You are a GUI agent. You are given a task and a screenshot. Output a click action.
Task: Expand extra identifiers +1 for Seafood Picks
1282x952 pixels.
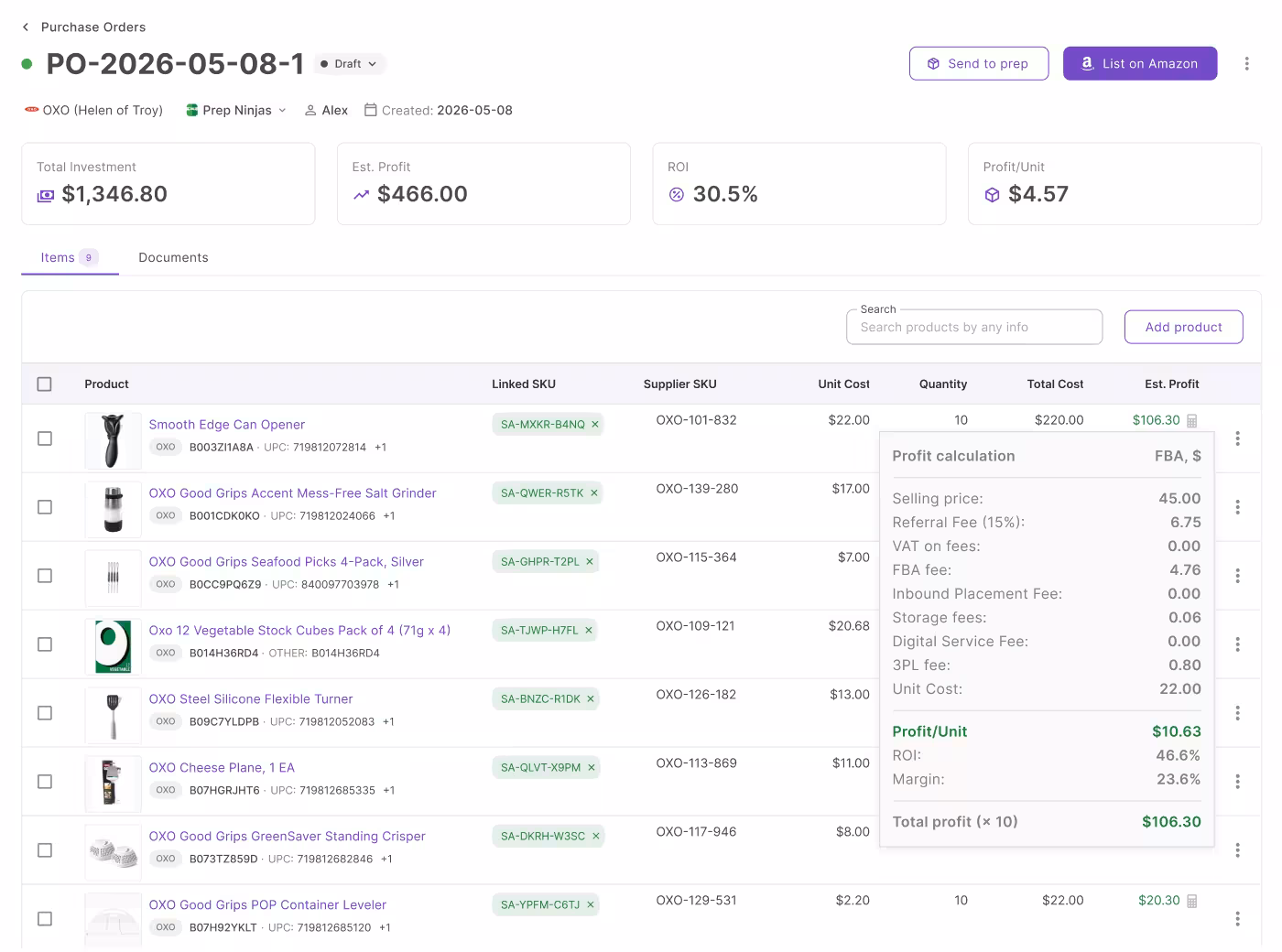(394, 585)
